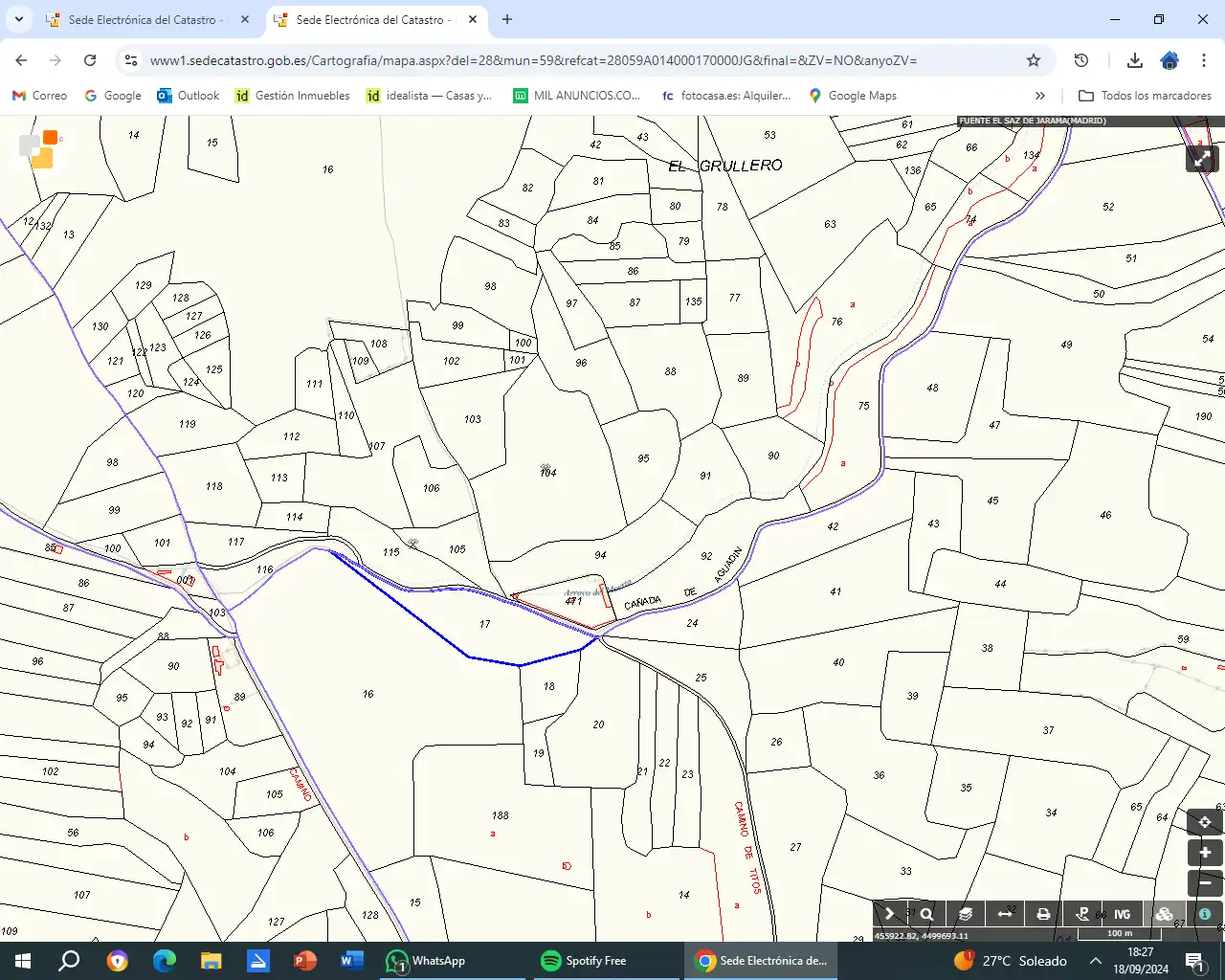
Task: Click the address bar URL
Action: click(x=533, y=60)
